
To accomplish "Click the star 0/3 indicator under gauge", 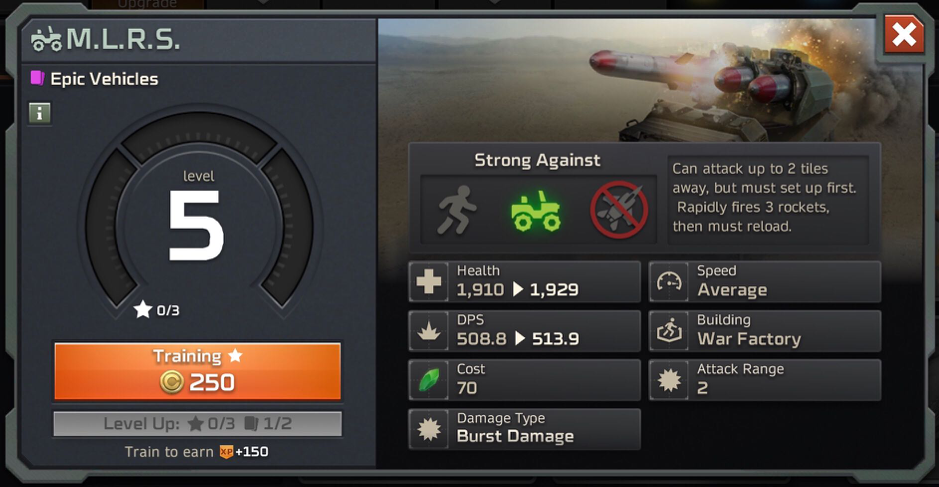I will (157, 310).
